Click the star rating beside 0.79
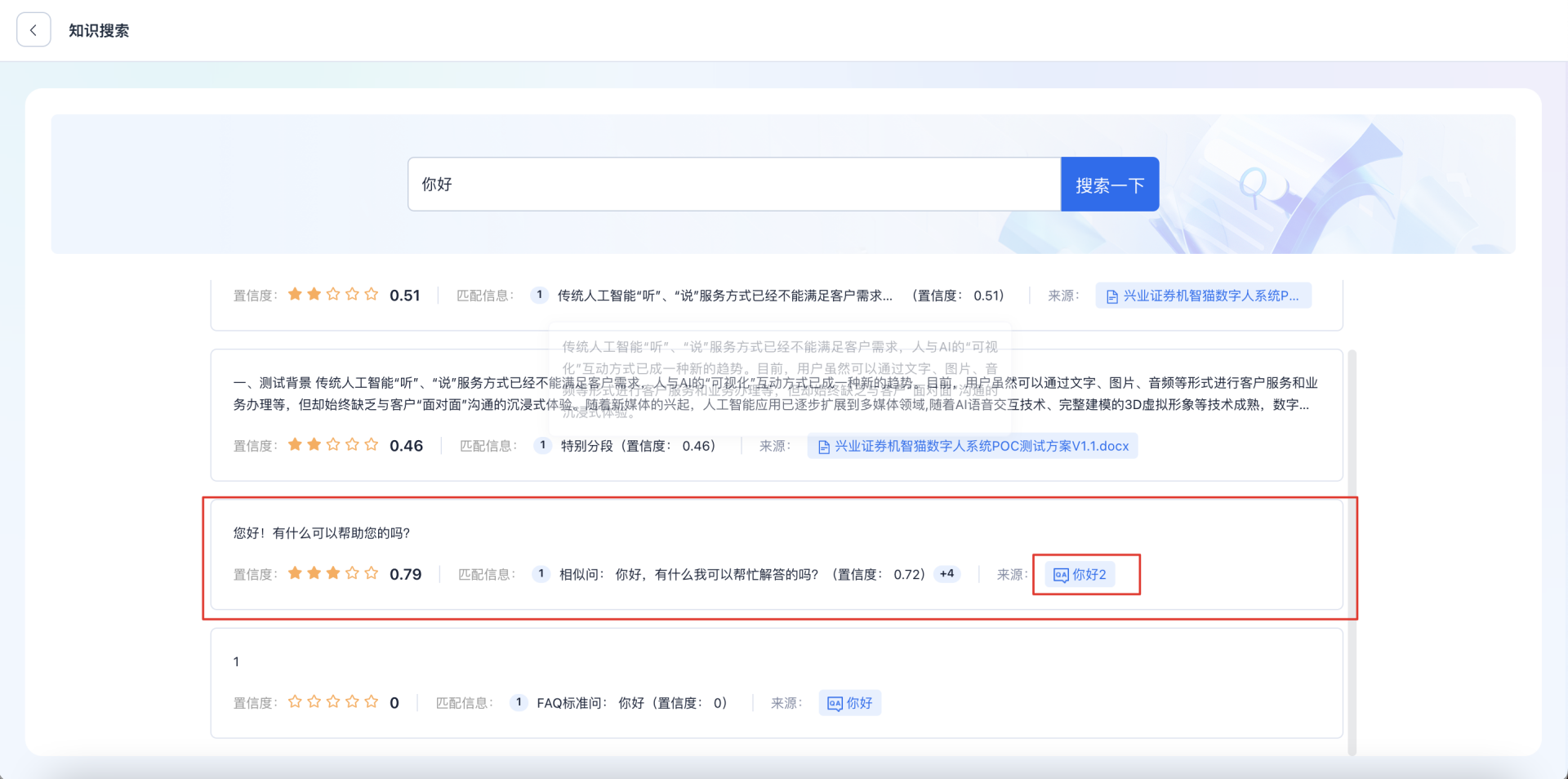 pos(333,574)
